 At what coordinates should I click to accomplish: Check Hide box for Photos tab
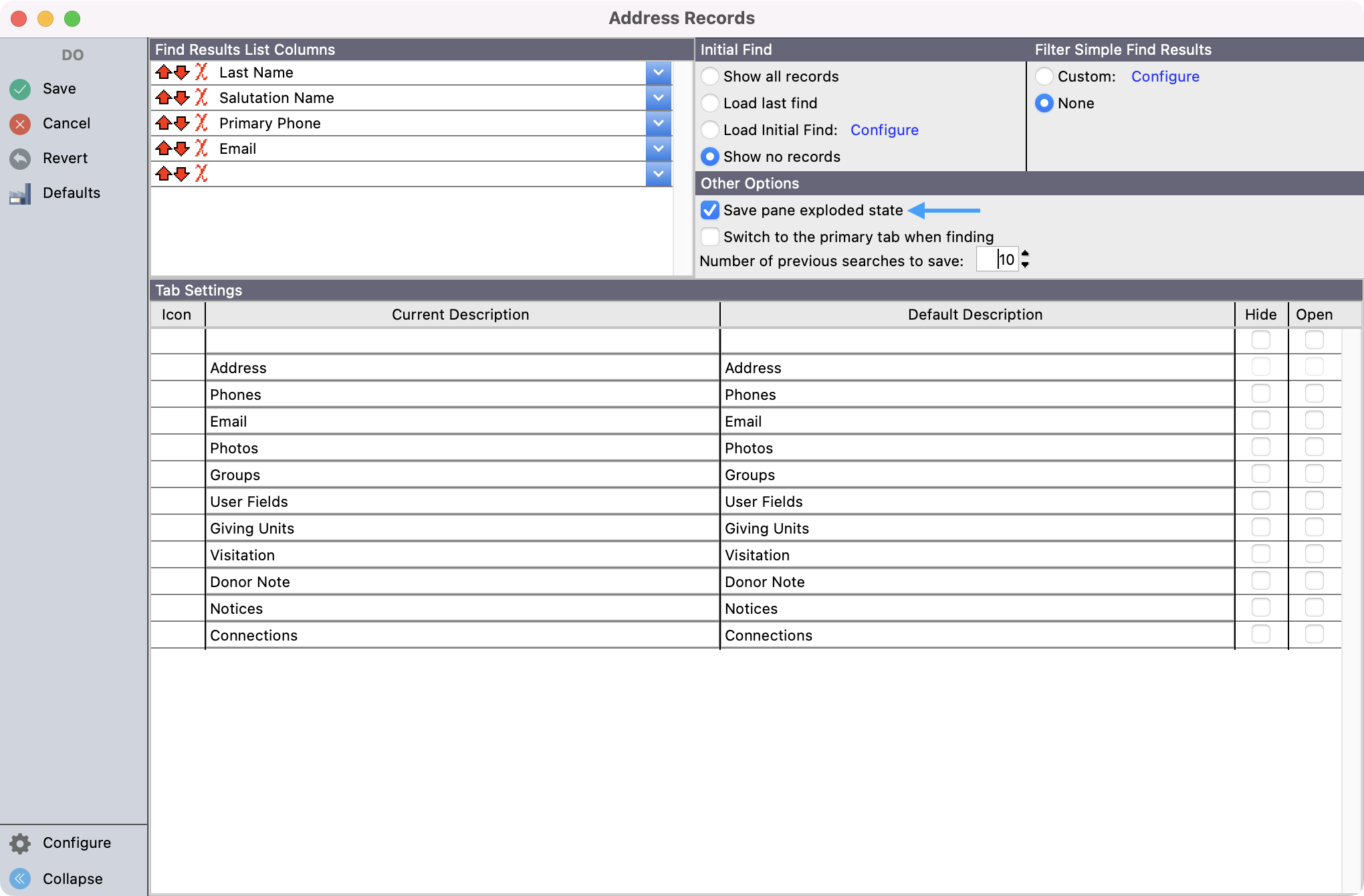(x=1260, y=447)
